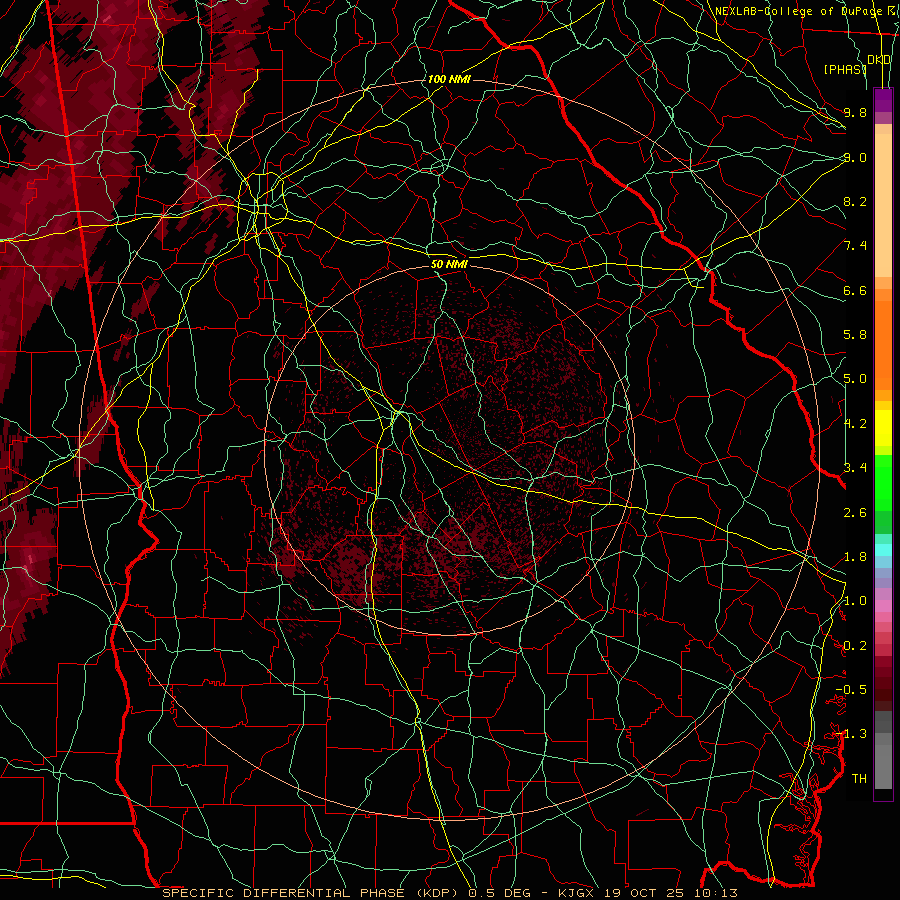Select the 9.8 value on the scale
Viewport: 900px width, 900px height.
click(x=855, y=112)
